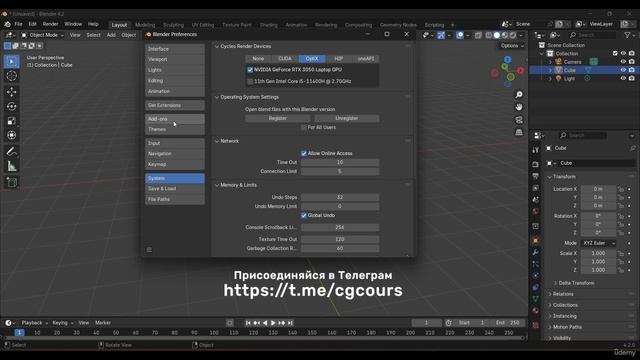Enable the 11th Gen Intel Core CPU checkbox
This screenshot has width=640, height=360.
pyautogui.click(x=250, y=81)
